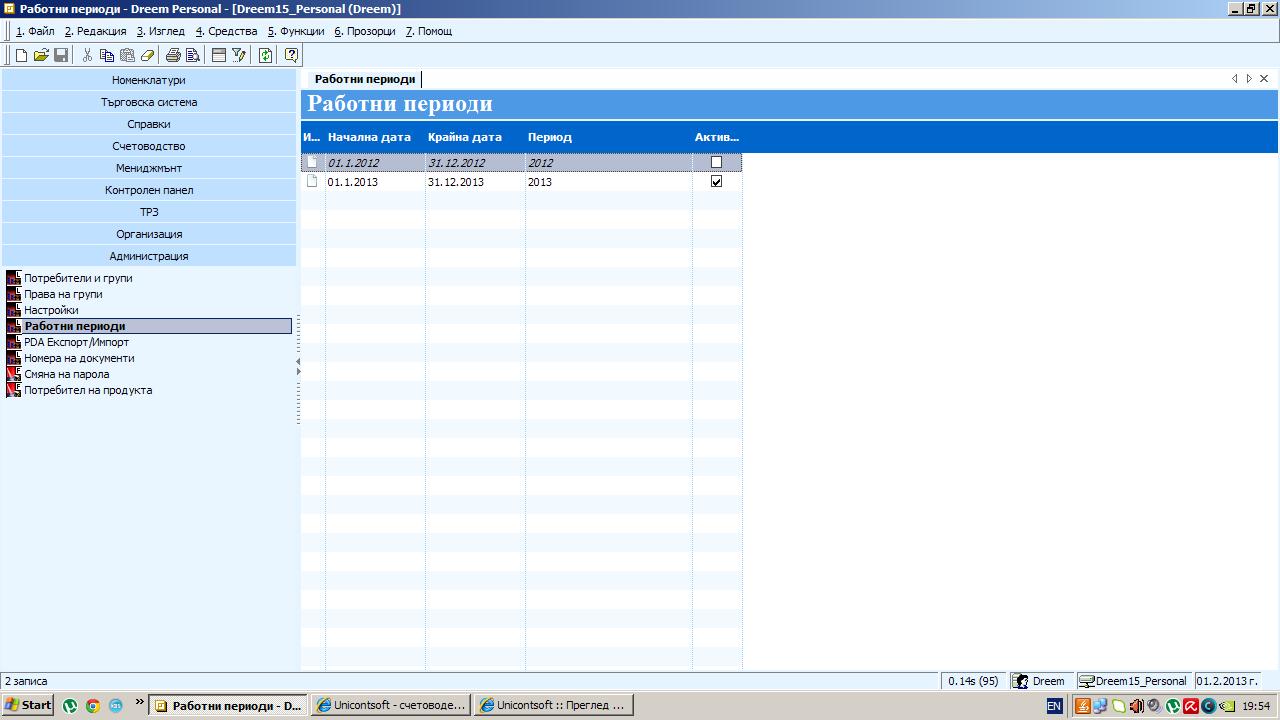Expand the ТРЗ section
The width and height of the screenshot is (1280, 720).
(149, 212)
